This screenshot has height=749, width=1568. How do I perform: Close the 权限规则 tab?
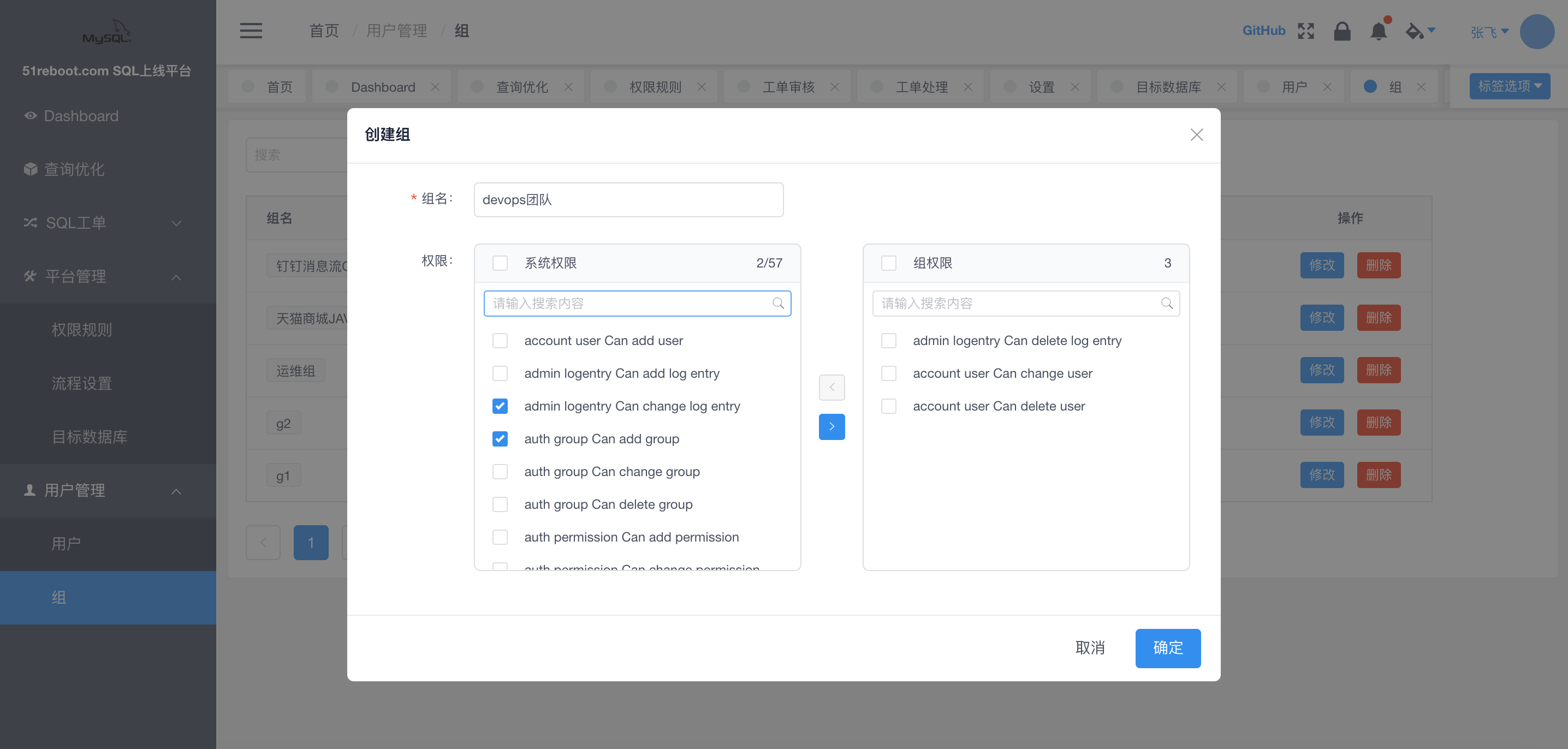pos(701,87)
